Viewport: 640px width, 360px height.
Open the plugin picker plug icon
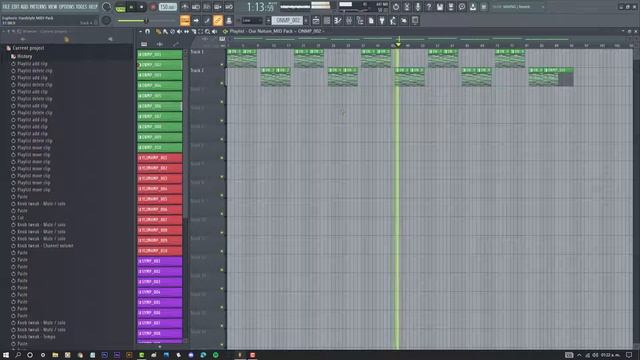tap(382, 20)
